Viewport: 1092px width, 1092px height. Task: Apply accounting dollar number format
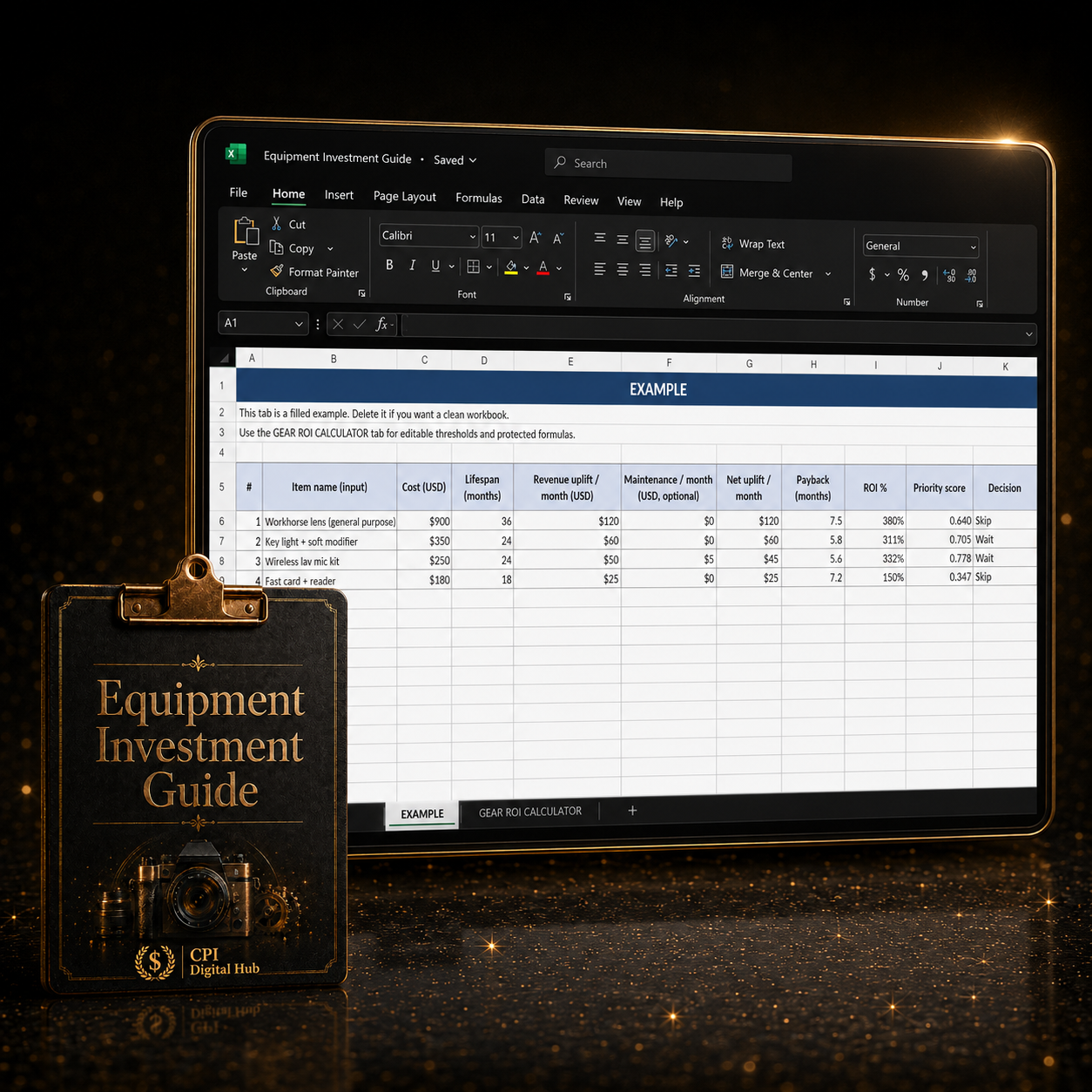point(873,274)
